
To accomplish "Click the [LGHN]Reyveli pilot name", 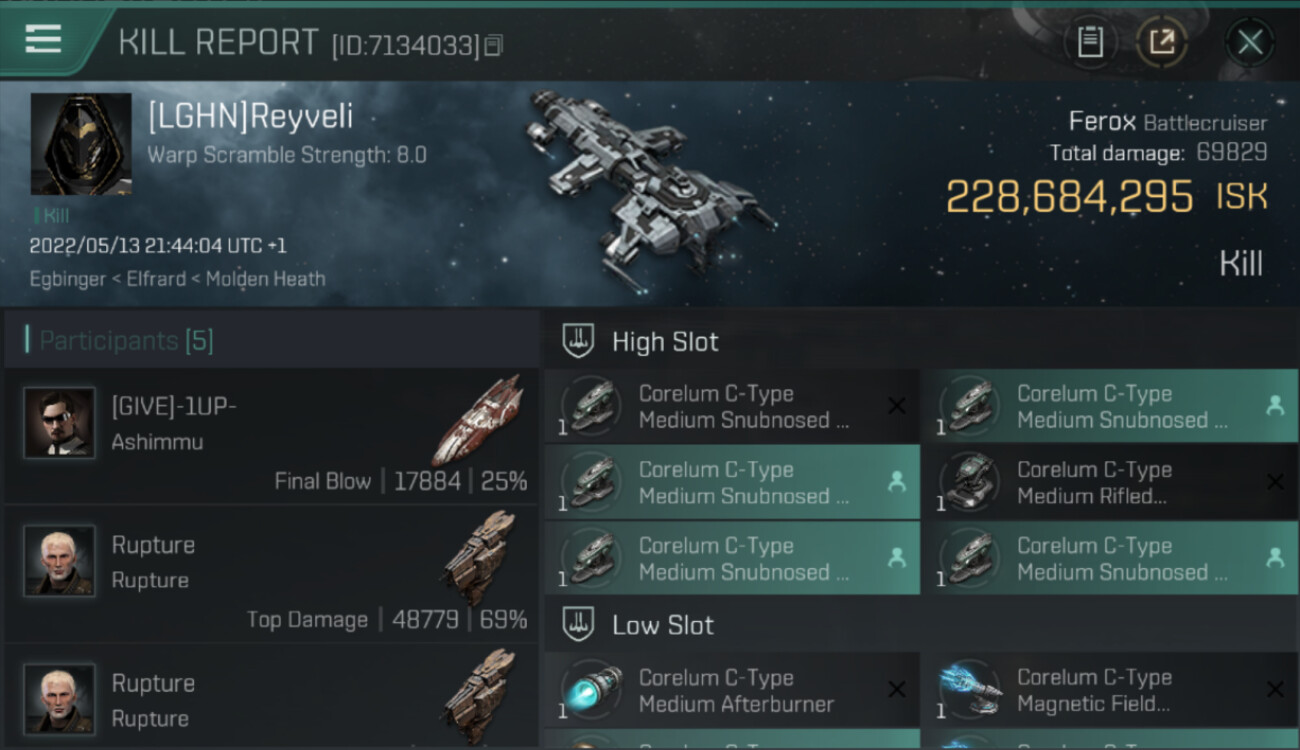I will click(x=250, y=117).
